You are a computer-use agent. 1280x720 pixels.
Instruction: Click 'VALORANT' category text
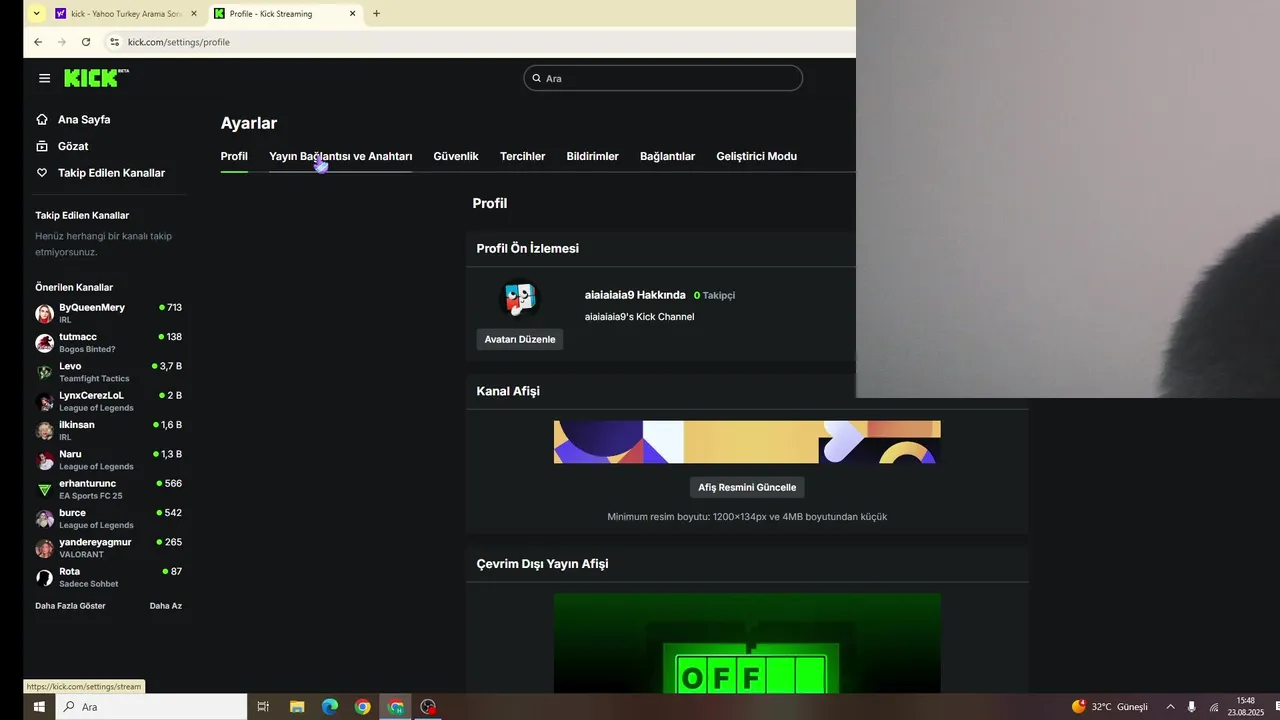tap(81, 555)
